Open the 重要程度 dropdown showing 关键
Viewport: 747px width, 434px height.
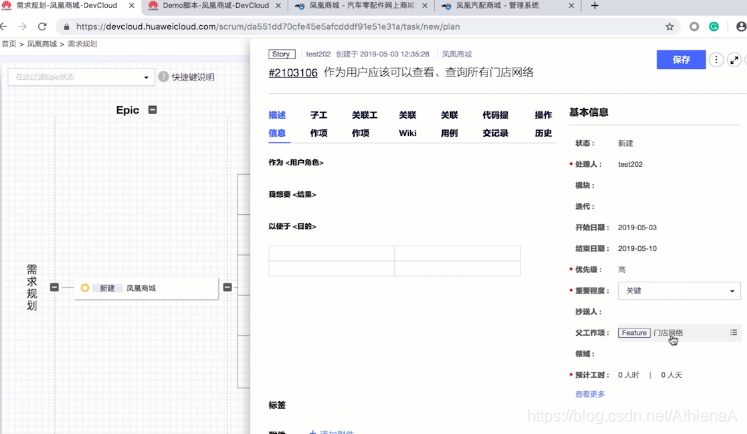679,291
